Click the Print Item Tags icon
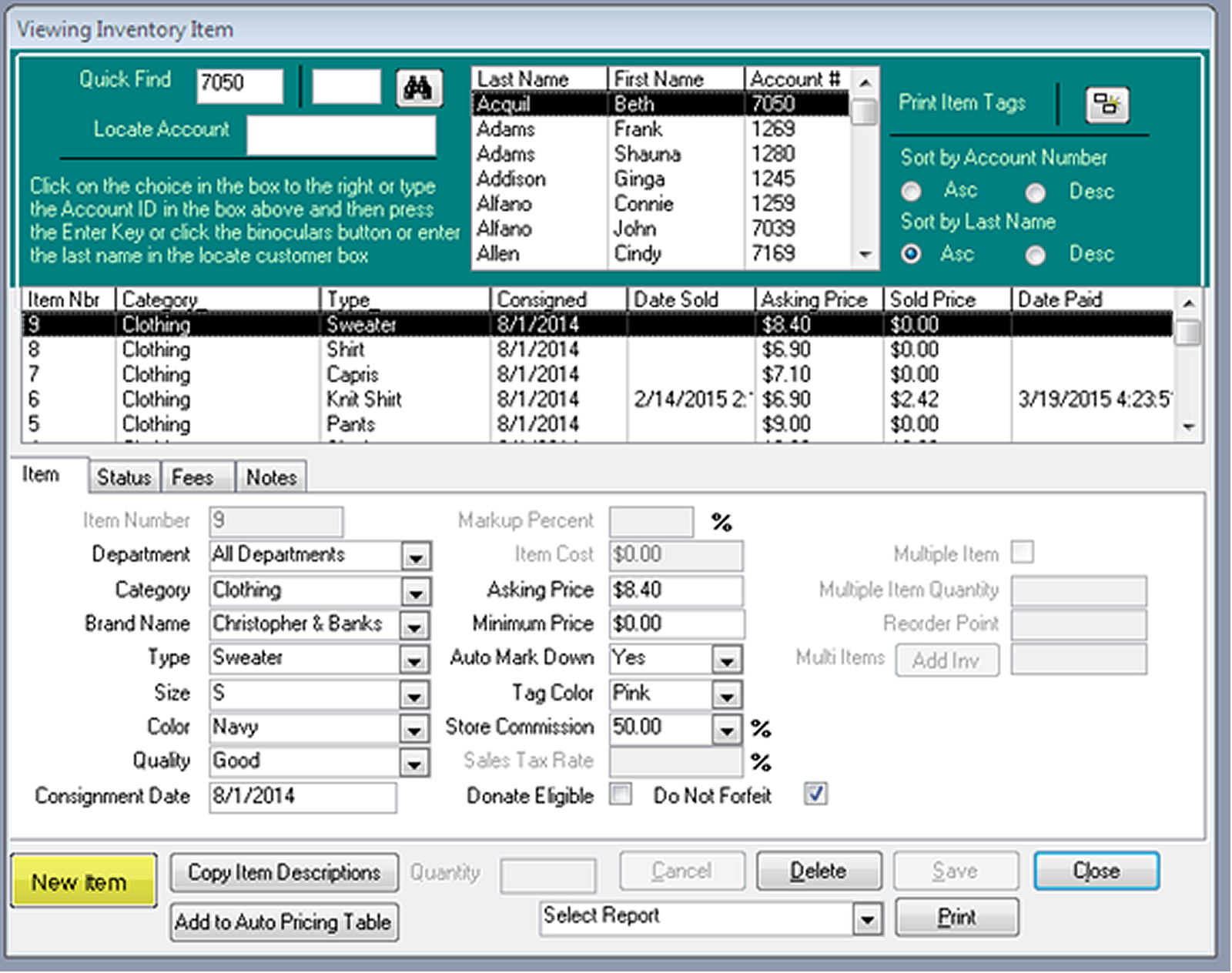The height and width of the screenshot is (973, 1232). coord(1106,105)
